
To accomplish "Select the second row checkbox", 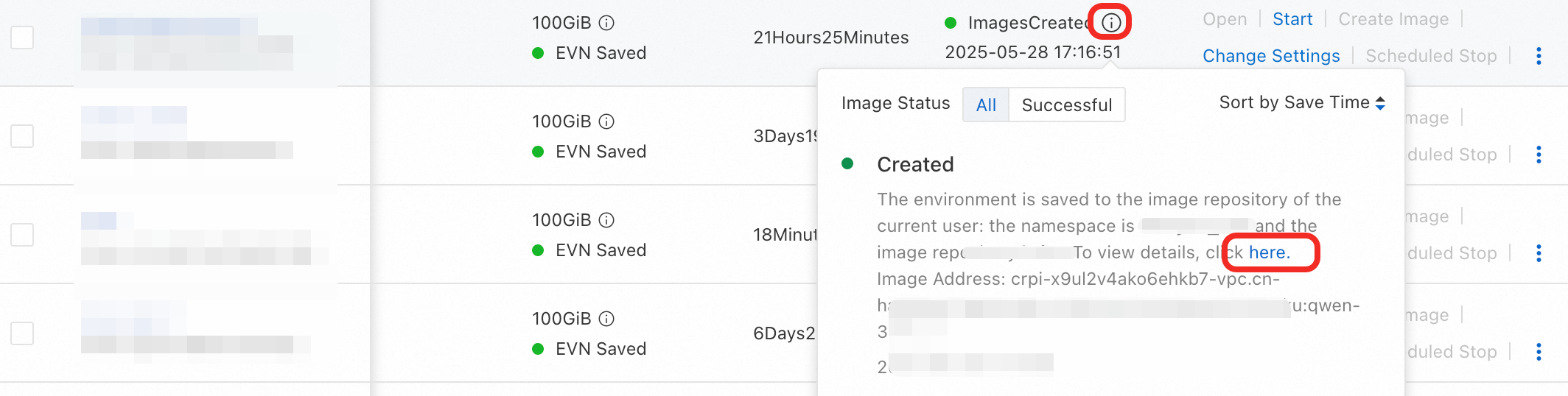I will pos(22,136).
